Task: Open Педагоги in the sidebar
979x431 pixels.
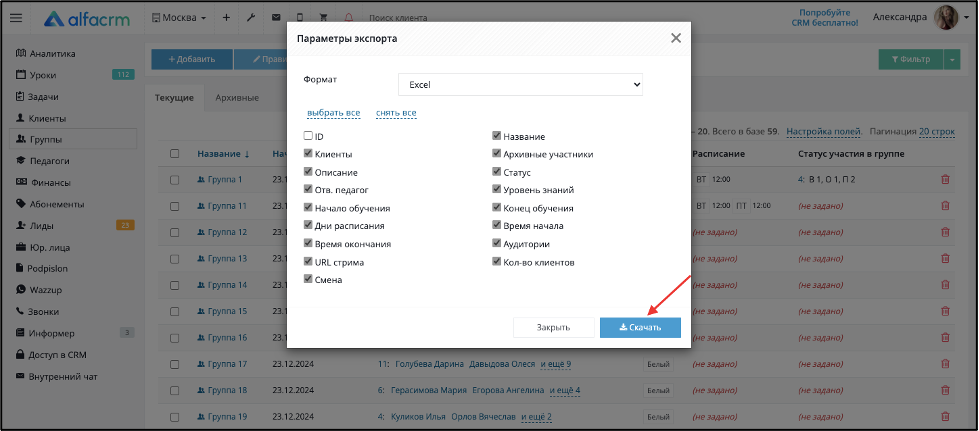Action: point(49,161)
